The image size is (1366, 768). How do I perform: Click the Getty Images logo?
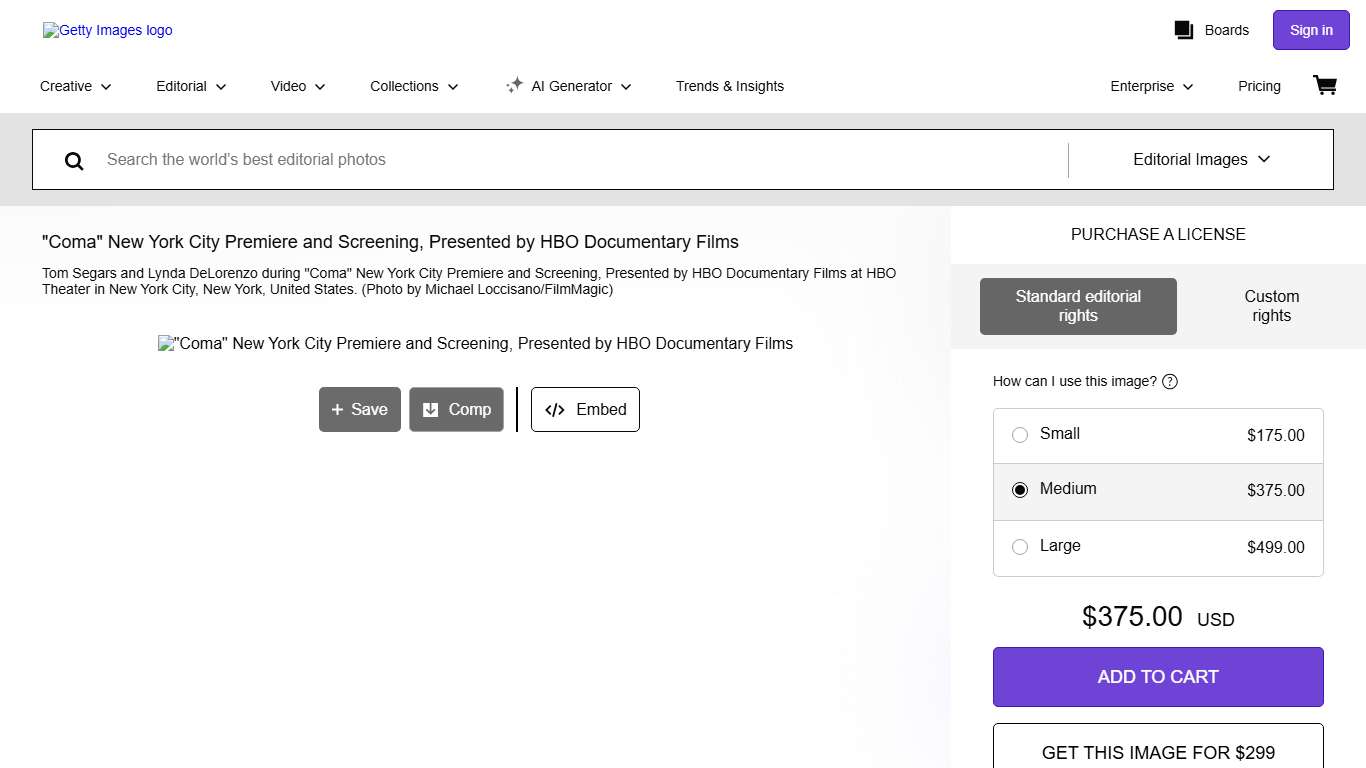(108, 30)
